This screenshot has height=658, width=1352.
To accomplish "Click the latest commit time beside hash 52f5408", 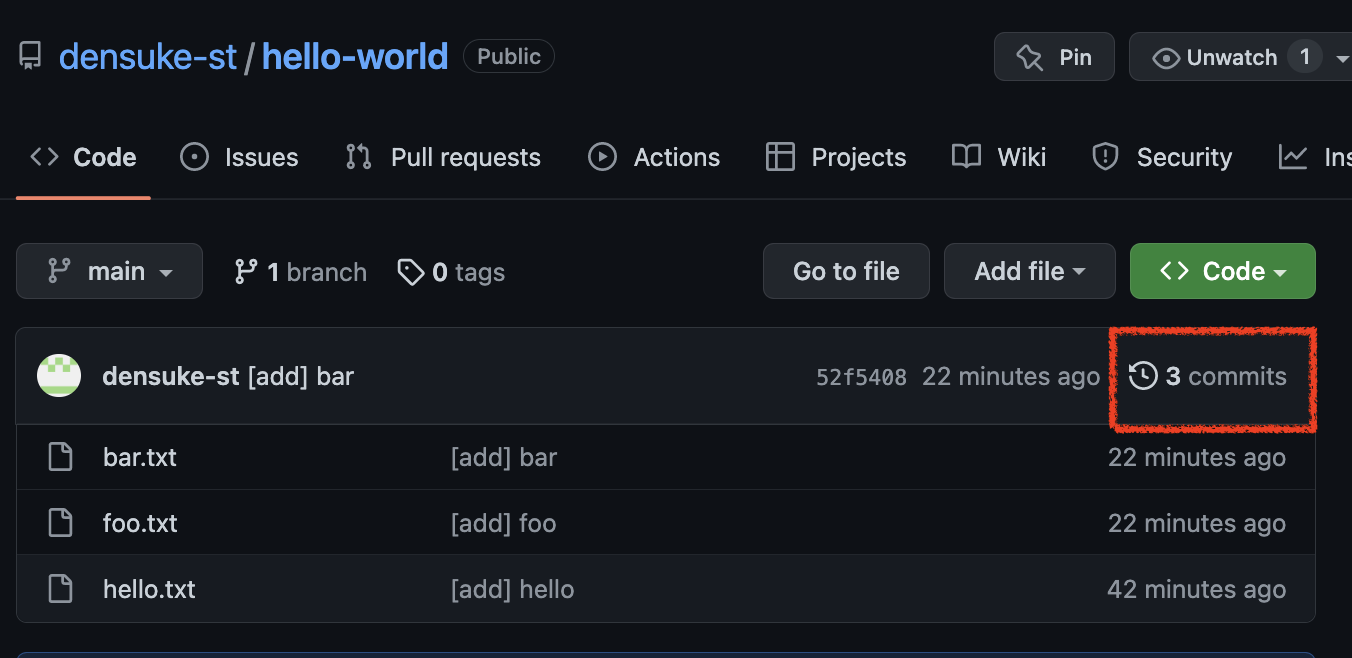I will click(1011, 377).
